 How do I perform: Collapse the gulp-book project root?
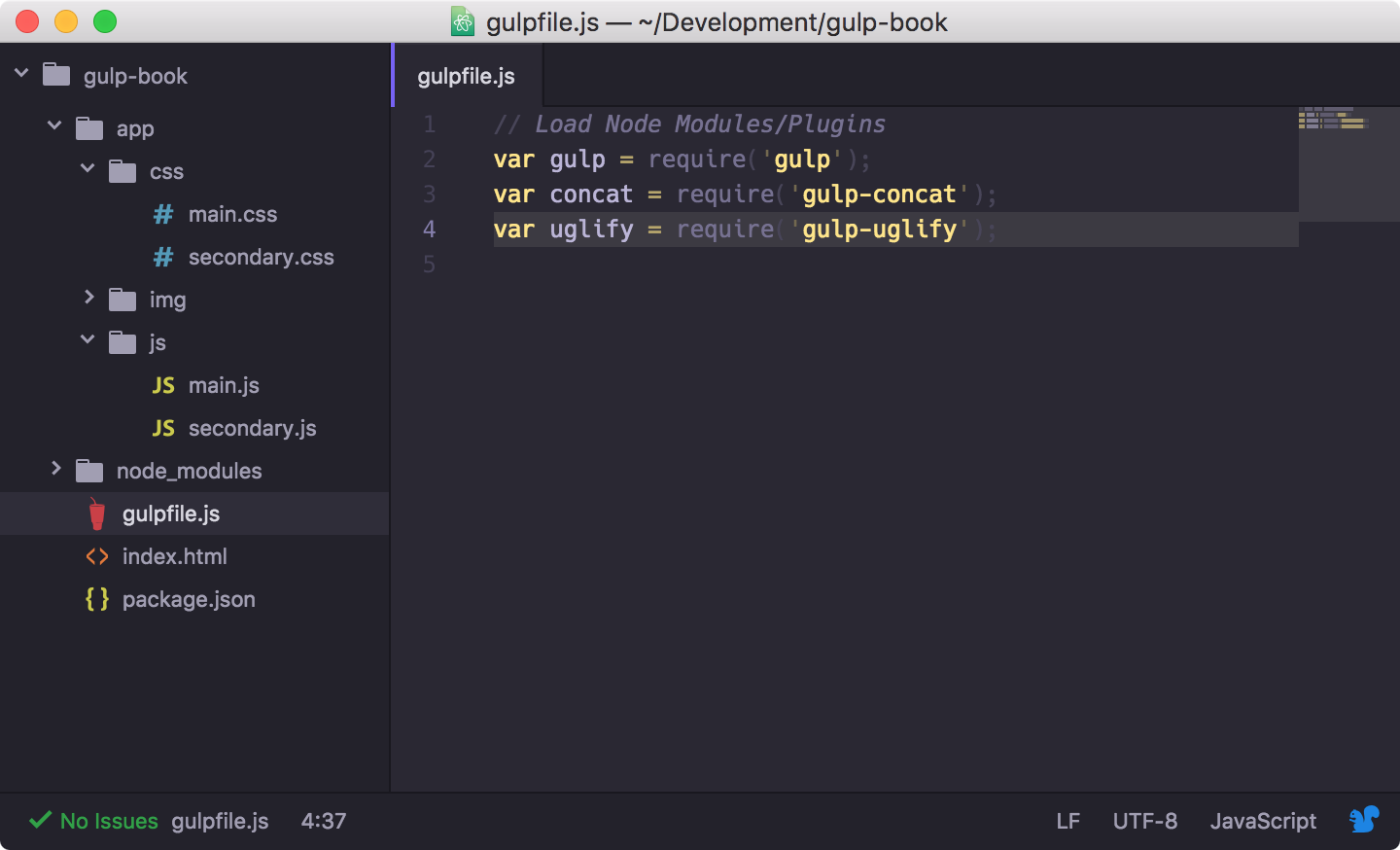click(x=21, y=72)
